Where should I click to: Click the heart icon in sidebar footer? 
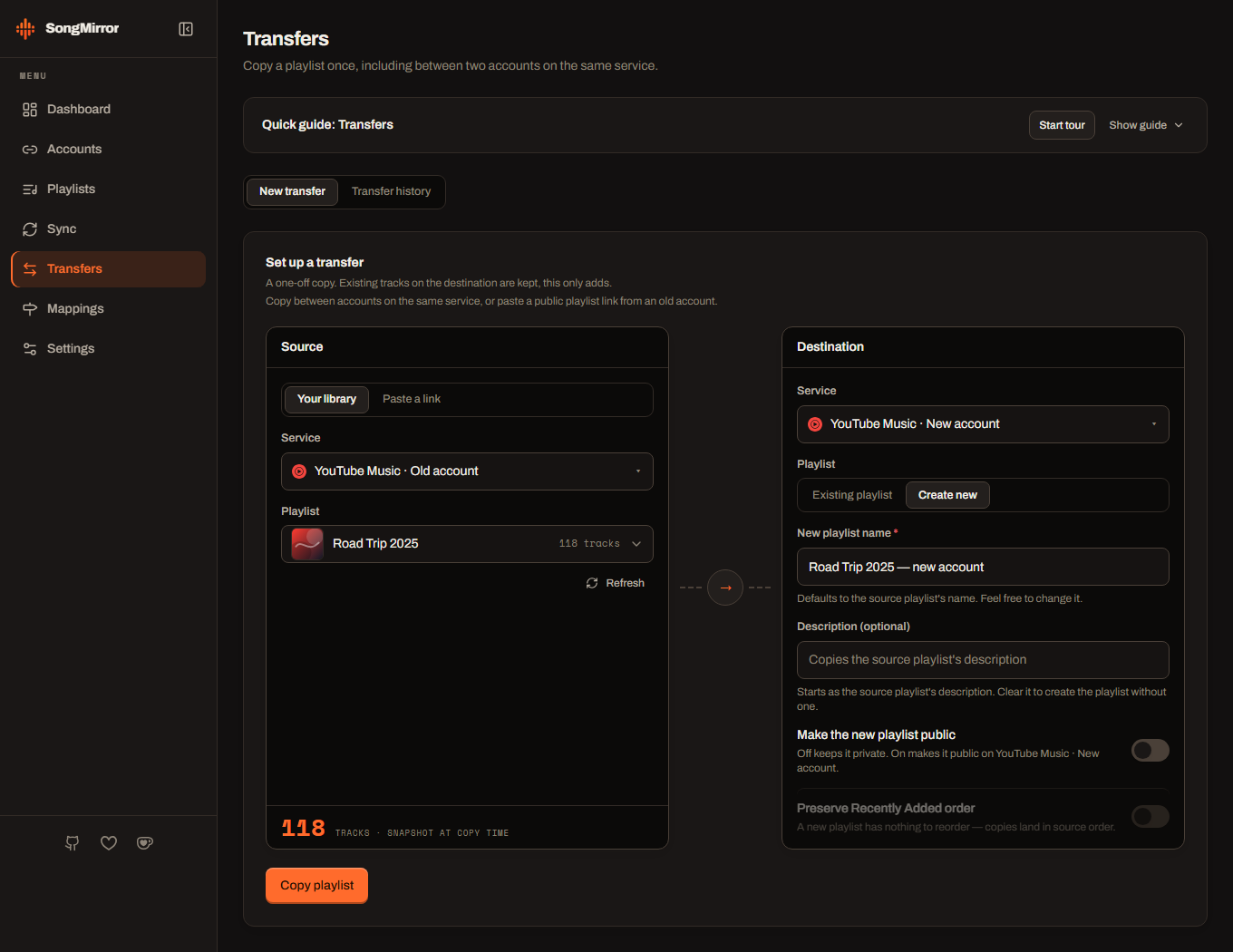[109, 843]
